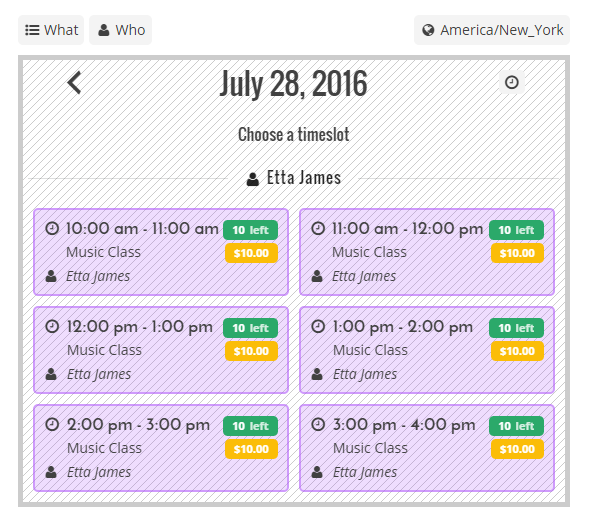Viewport: 589px width, 522px height.
Task: Click the clock icon beside the date
Action: 512,82
